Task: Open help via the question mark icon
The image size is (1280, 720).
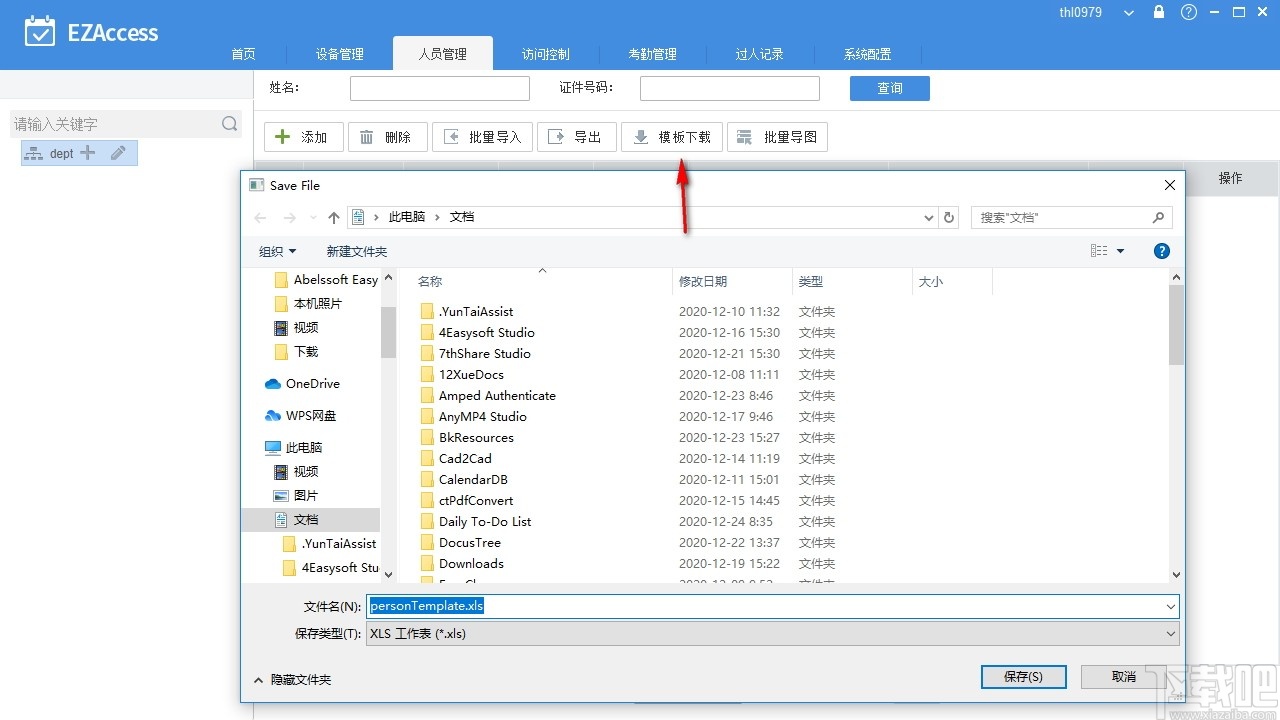Action: point(1188,12)
